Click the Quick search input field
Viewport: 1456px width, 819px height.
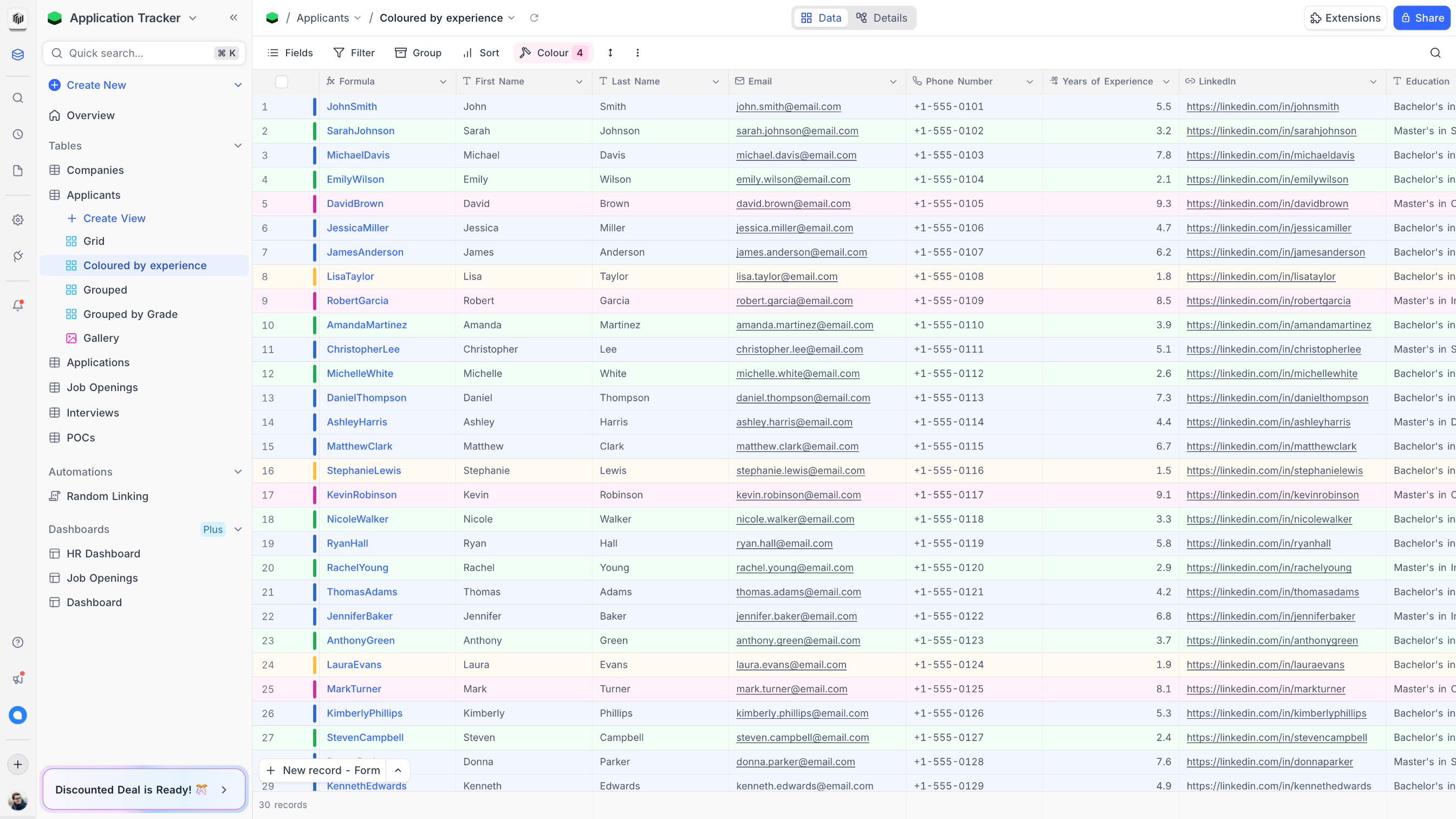pos(139,53)
